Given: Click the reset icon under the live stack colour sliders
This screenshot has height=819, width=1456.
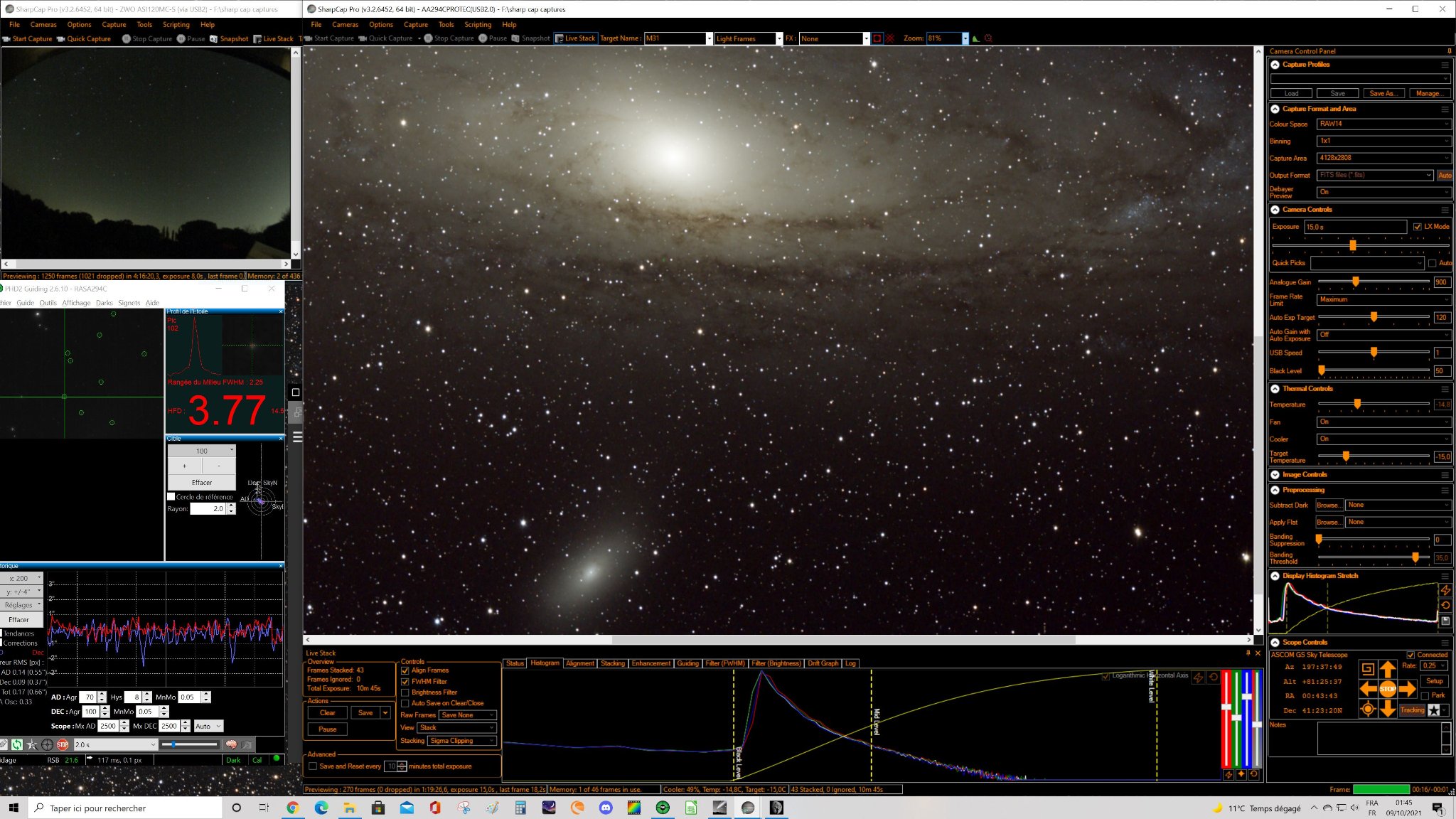Looking at the screenshot, I should click(1253, 775).
